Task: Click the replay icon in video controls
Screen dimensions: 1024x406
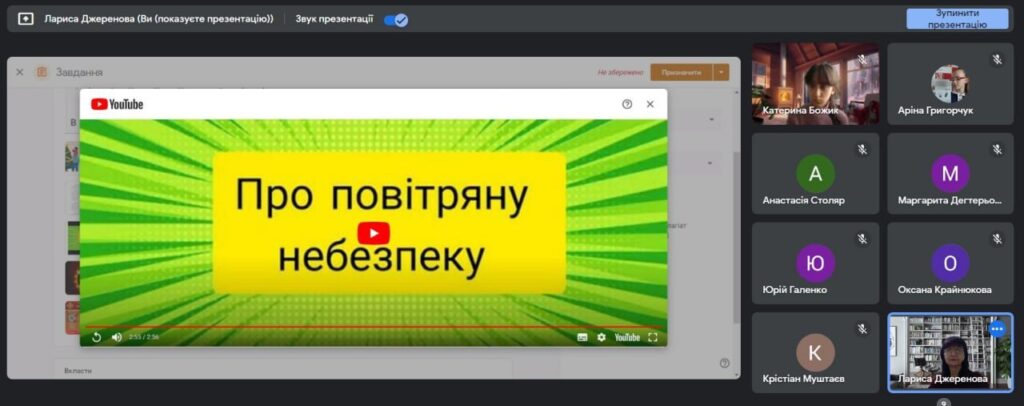Action: [x=97, y=337]
